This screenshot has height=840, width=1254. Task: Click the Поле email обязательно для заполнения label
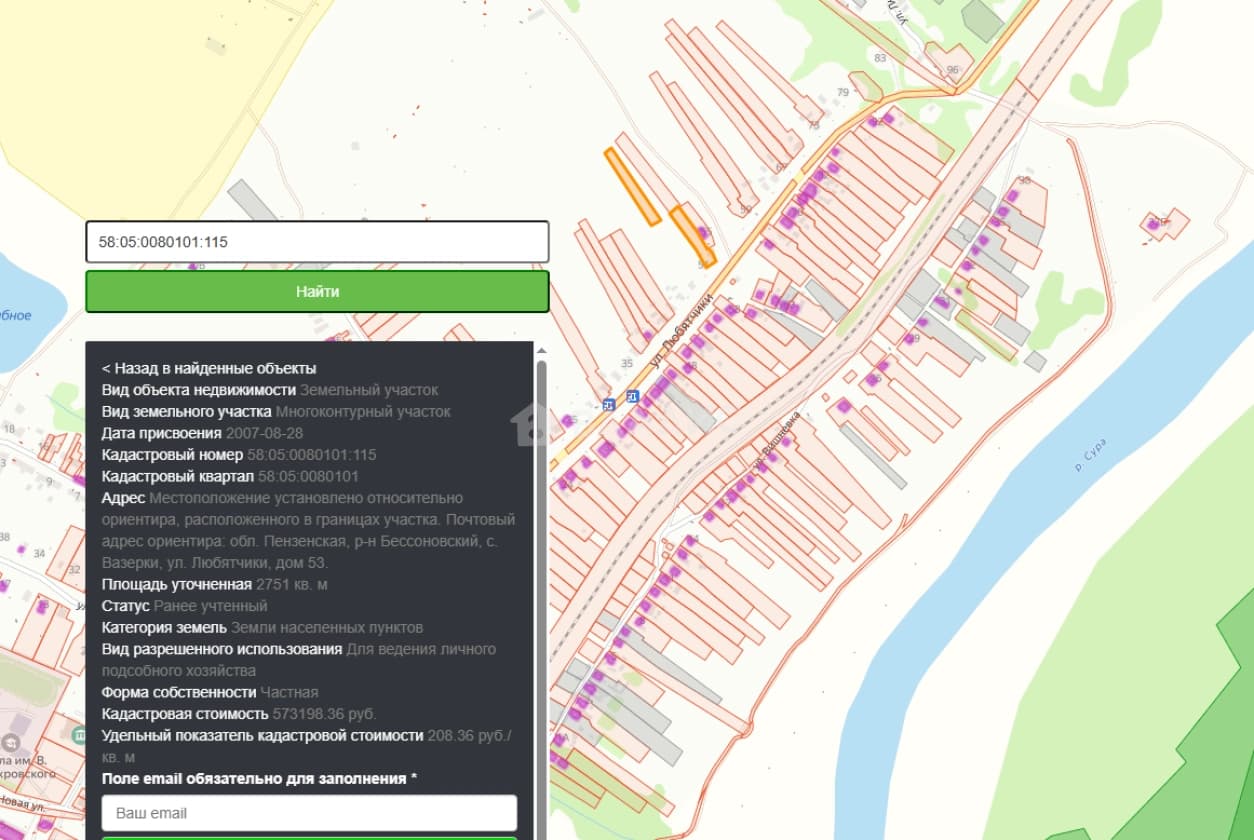click(260, 778)
